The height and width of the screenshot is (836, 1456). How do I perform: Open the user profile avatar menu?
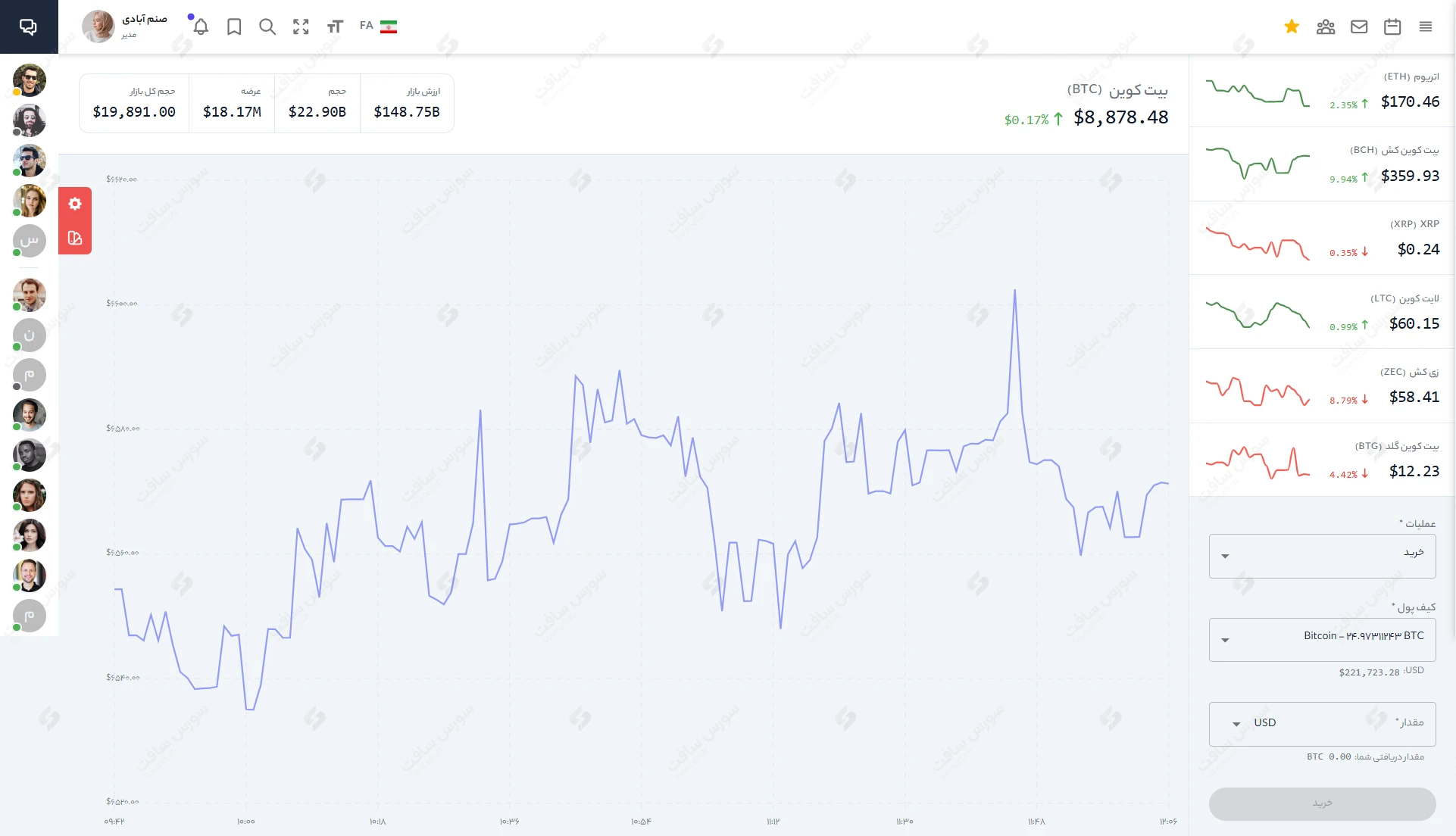(98, 27)
